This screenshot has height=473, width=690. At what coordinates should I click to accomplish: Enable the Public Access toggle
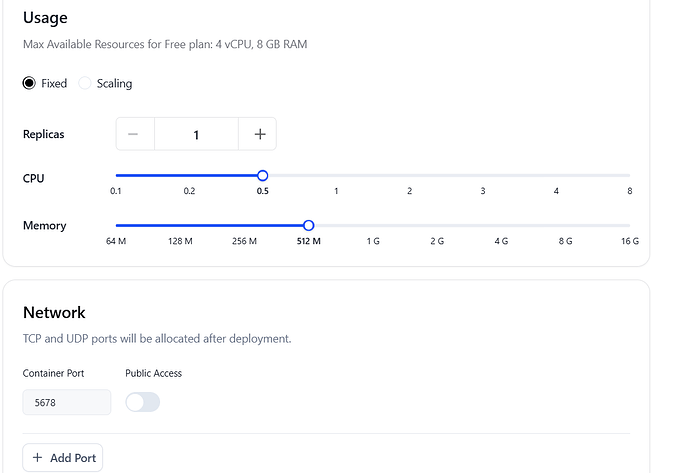pos(143,402)
